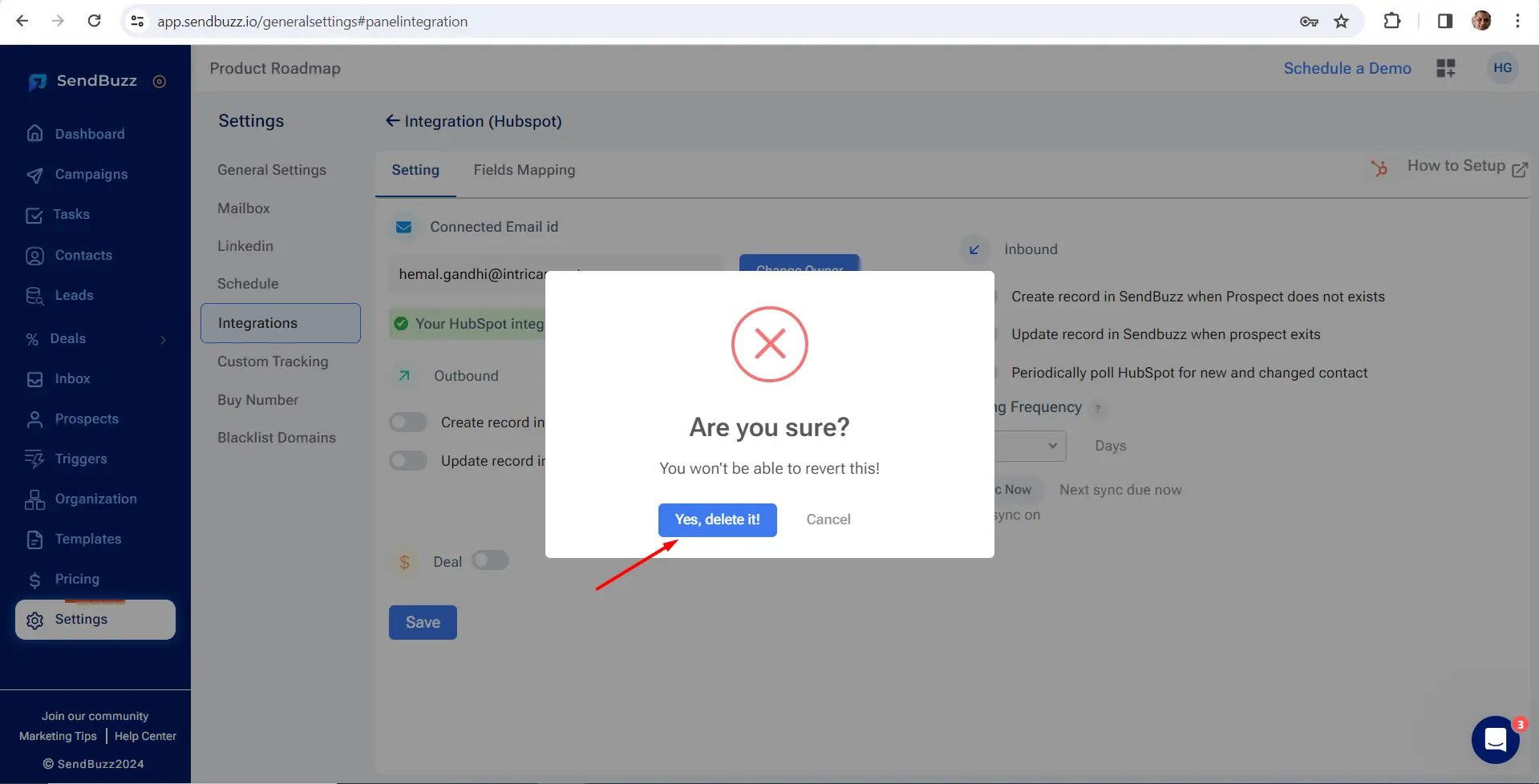The image size is (1539, 784).
Task: Click the Campaigns paper-plane icon
Action: pyautogui.click(x=34, y=175)
